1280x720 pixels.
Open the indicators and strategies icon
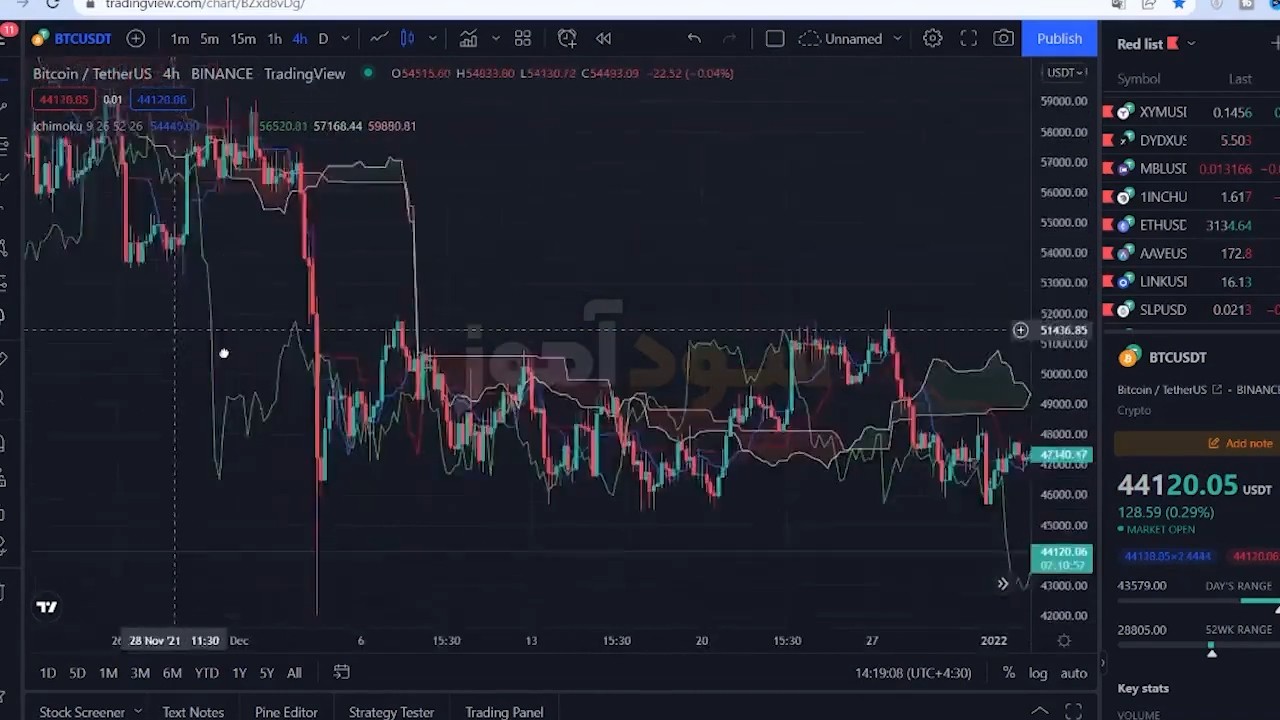[468, 39]
